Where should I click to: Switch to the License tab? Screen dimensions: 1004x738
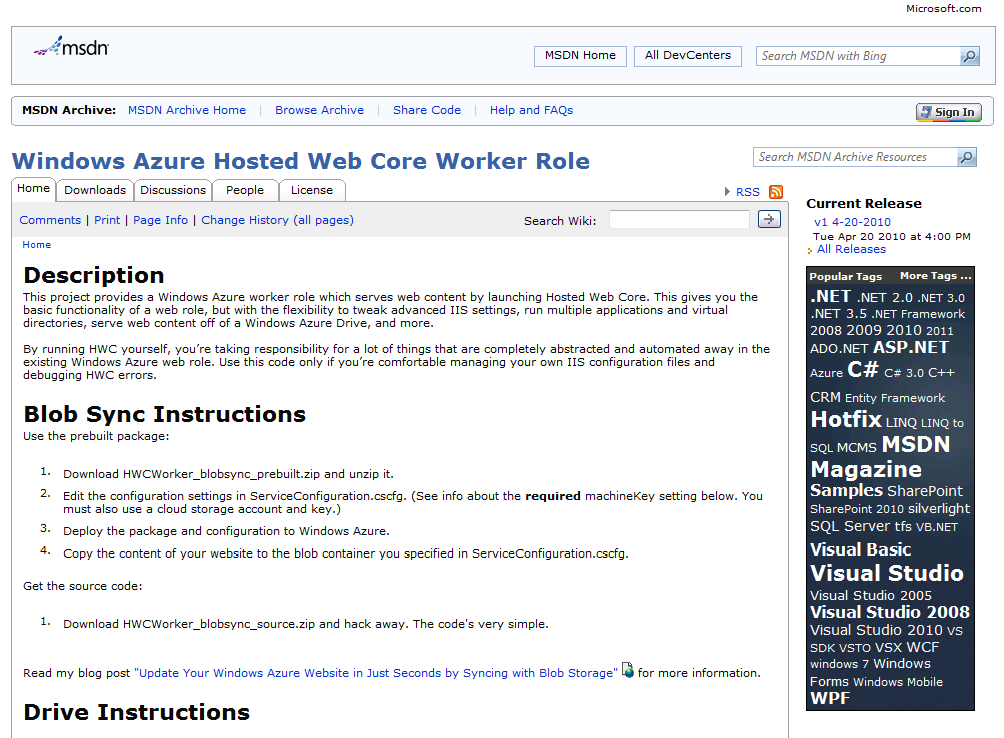[312, 190]
